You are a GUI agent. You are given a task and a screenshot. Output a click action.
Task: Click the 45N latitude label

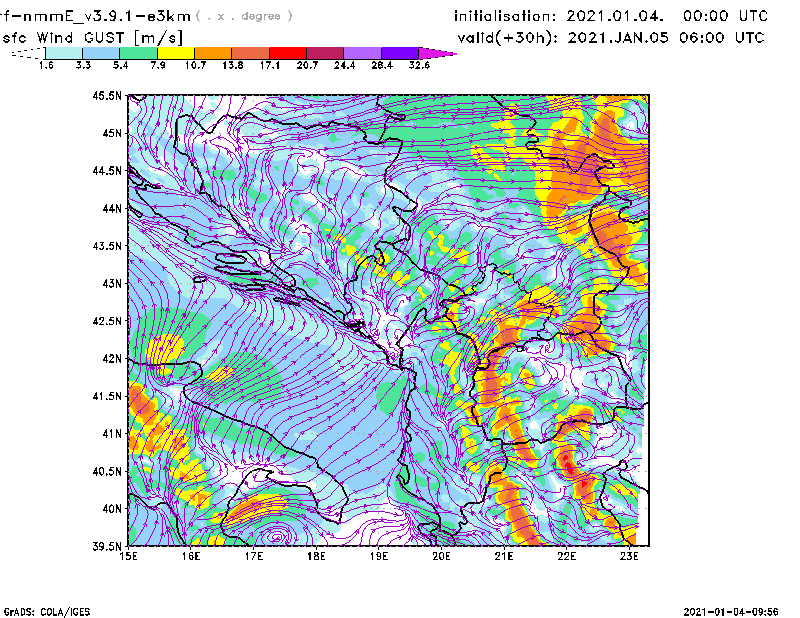tap(112, 133)
